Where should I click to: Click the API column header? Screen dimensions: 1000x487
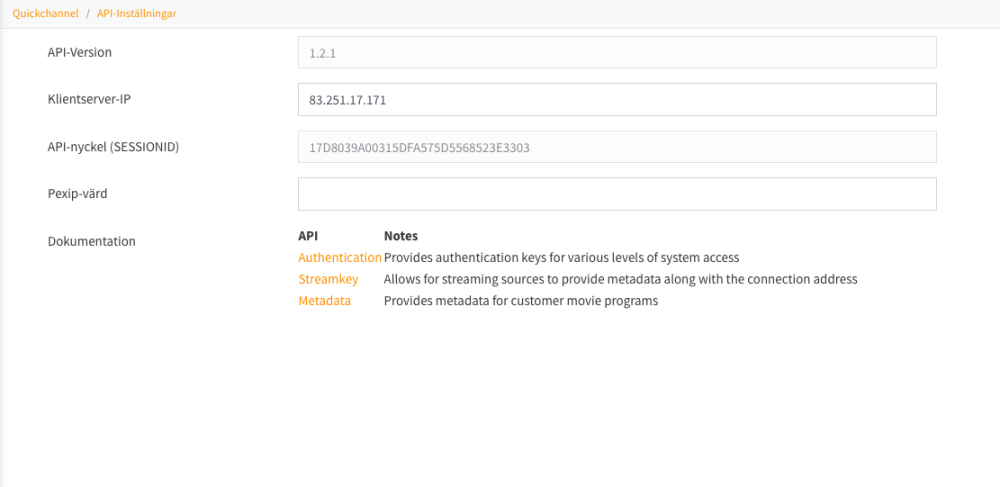click(x=308, y=236)
